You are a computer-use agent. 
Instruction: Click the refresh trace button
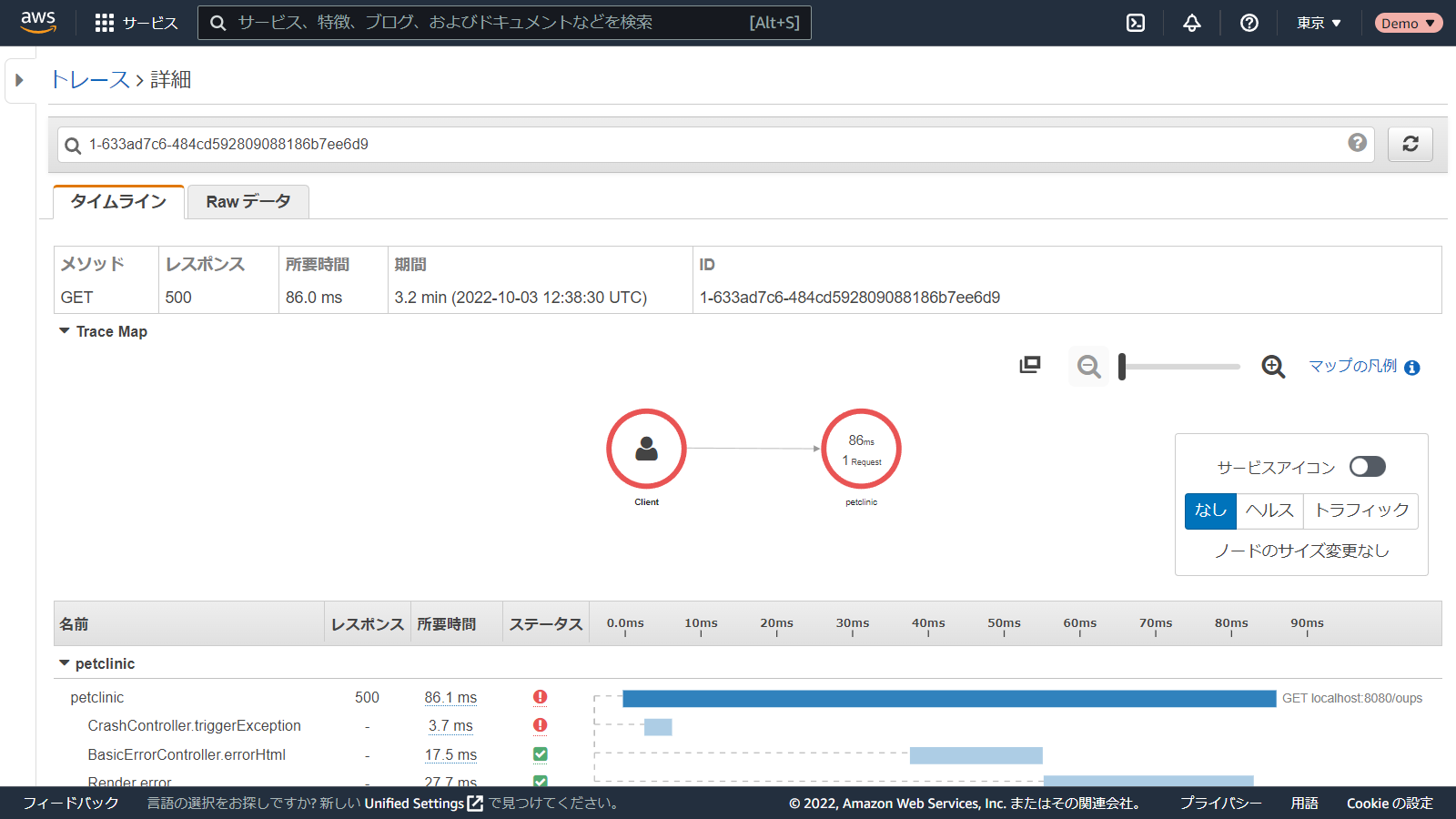[x=1410, y=144]
